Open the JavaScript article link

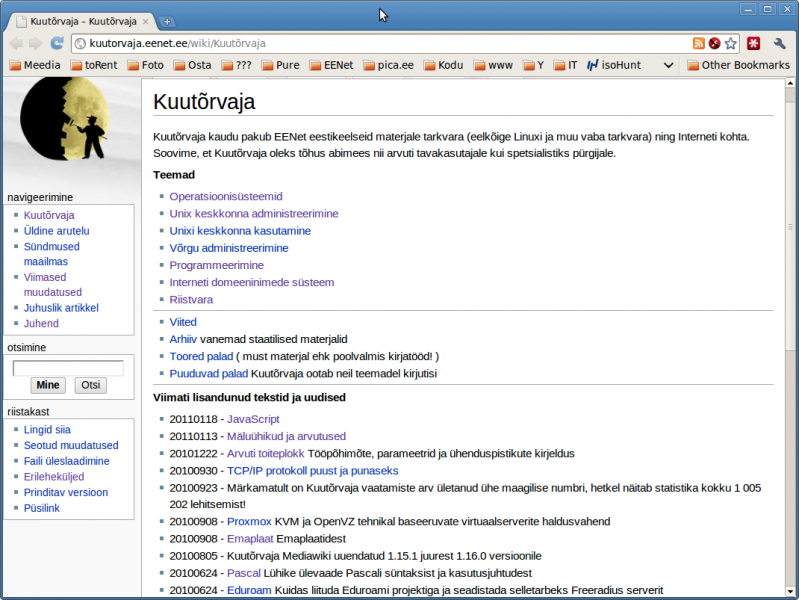253,419
